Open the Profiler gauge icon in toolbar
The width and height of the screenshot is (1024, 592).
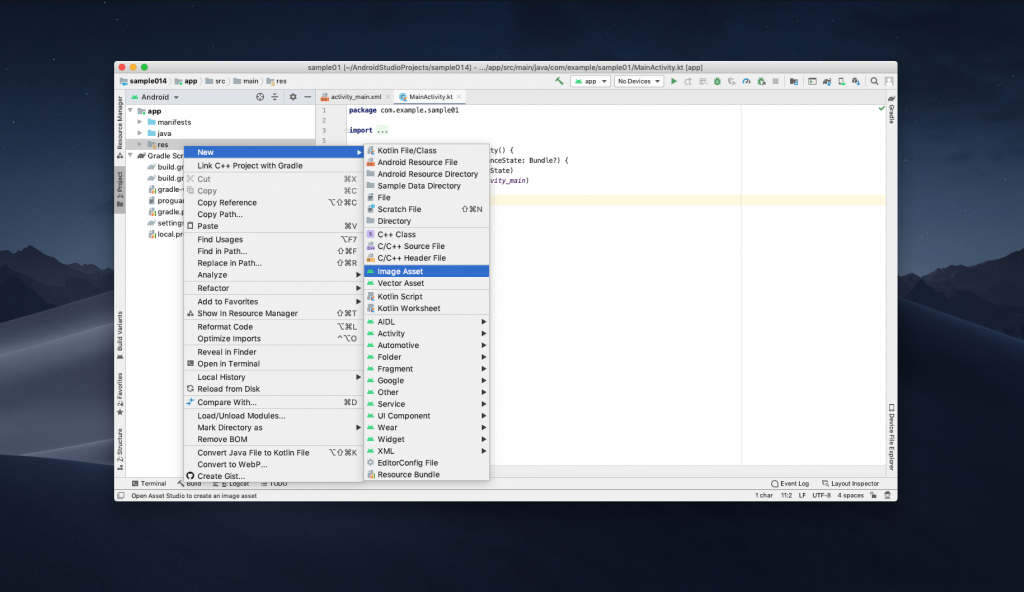click(746, 81)
